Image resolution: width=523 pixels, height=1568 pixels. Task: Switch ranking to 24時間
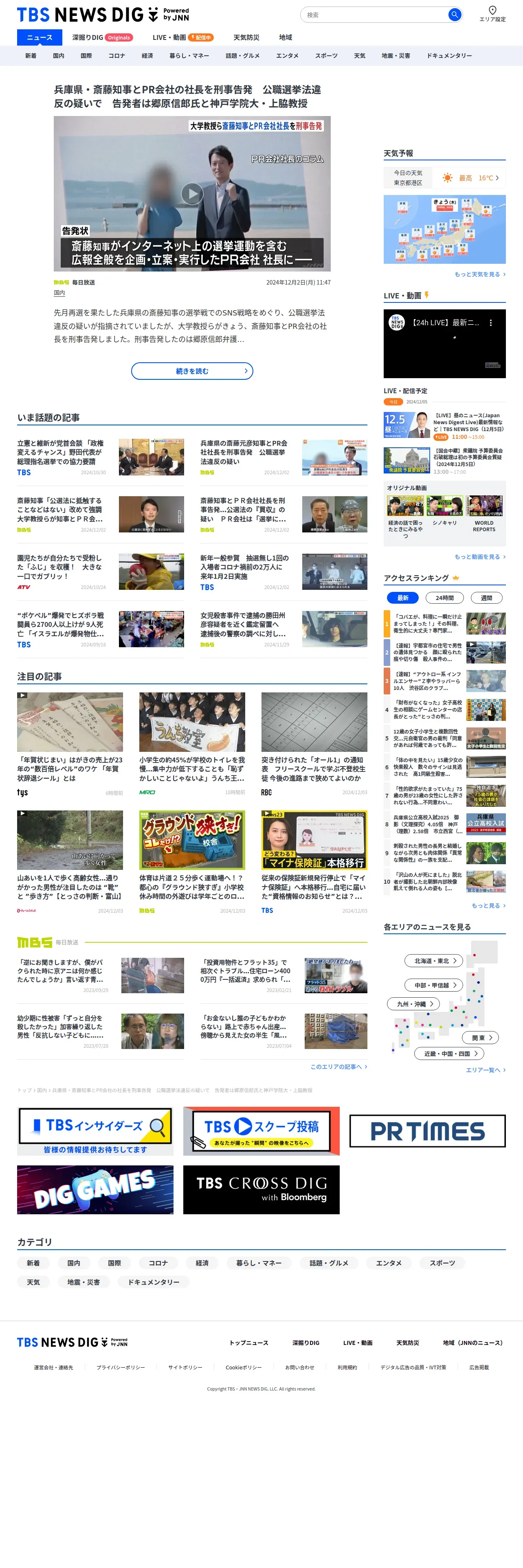pos(444,598)
